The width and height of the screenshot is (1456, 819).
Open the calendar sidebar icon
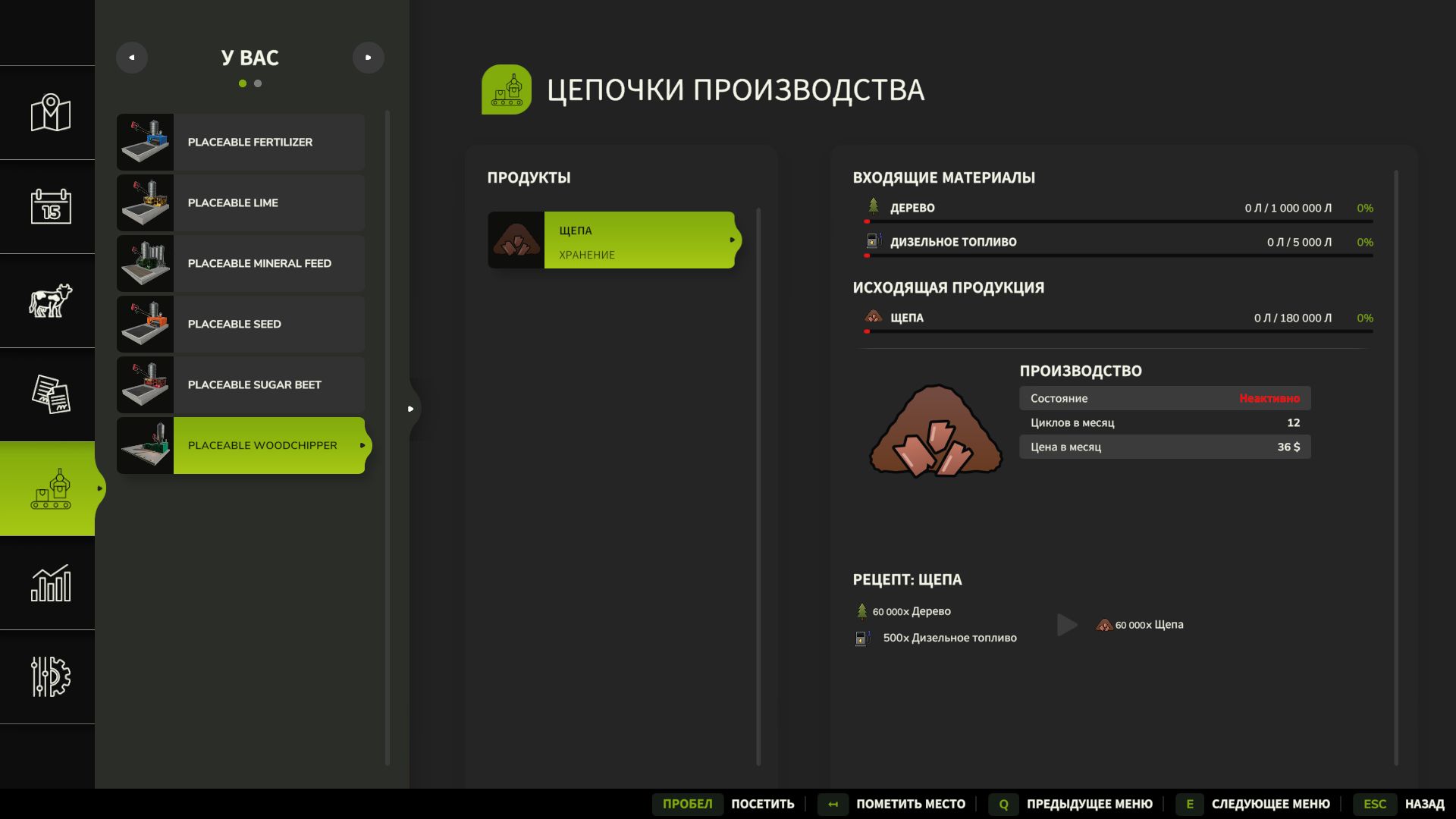coord(50,206)
